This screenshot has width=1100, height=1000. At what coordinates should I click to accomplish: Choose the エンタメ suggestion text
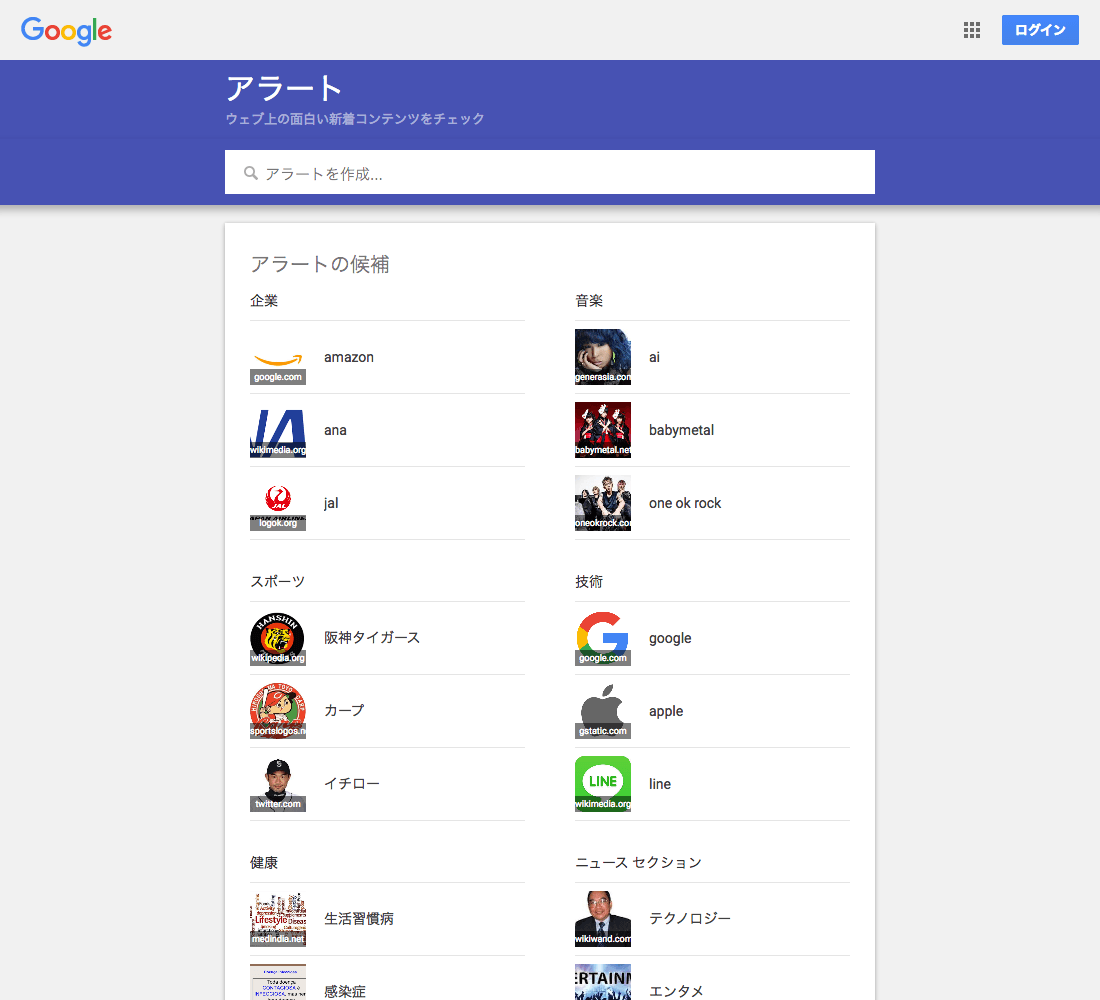pos(676,991)
